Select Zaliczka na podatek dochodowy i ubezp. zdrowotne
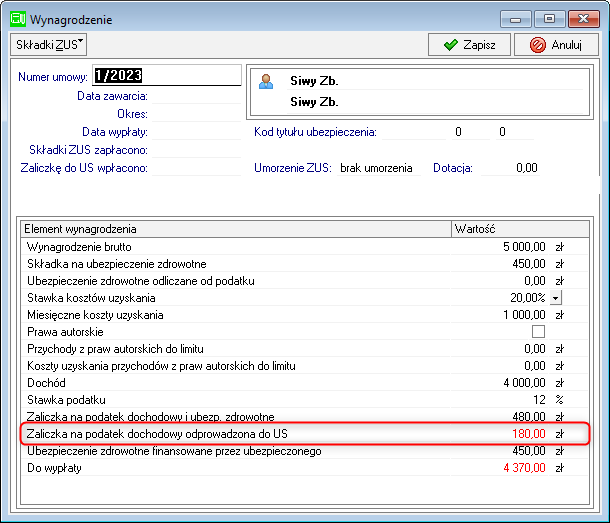The height and width of the screenshot is (523, 610). 305,417
